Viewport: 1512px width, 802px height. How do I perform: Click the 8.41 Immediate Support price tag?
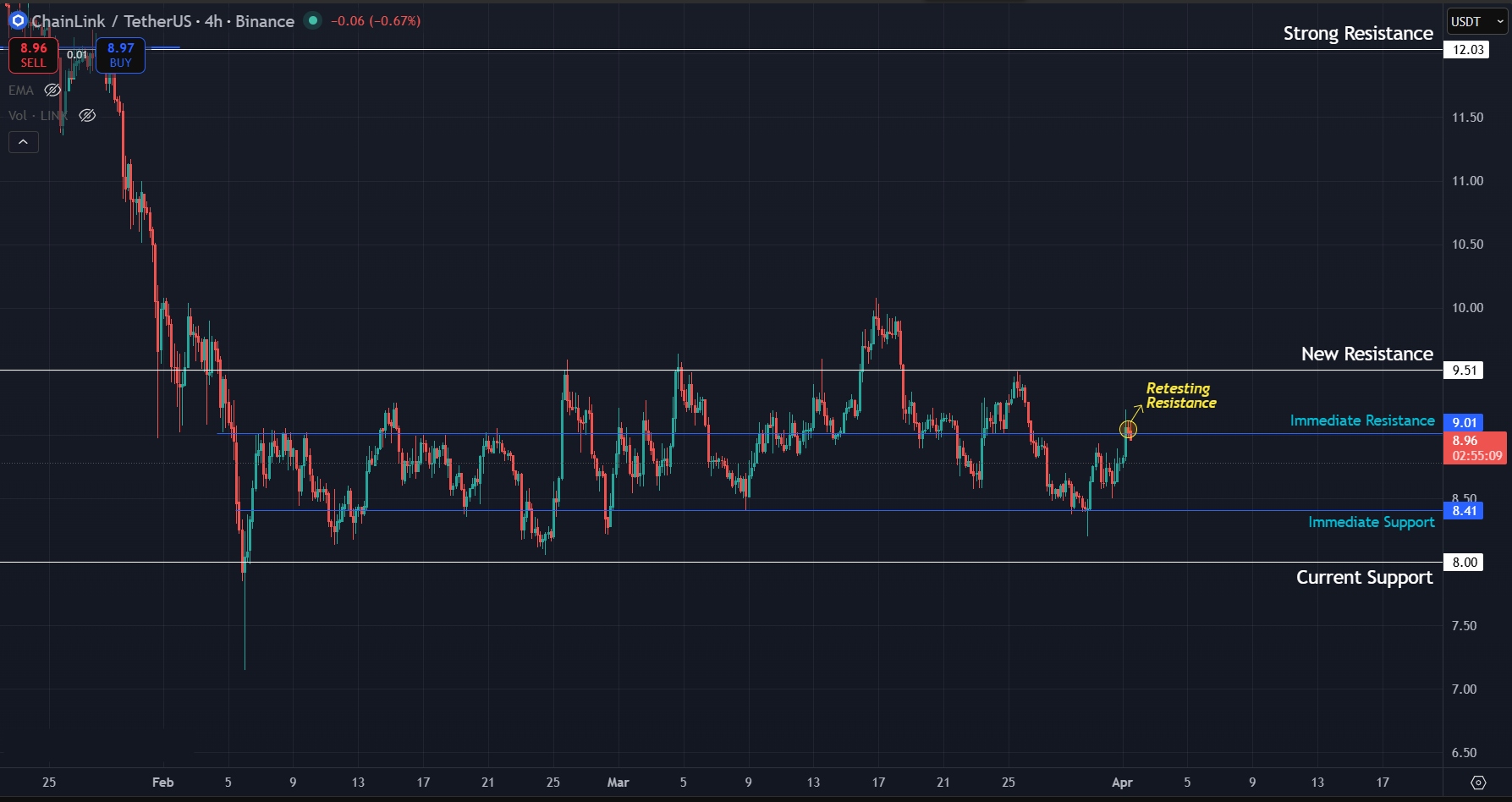1465,510
